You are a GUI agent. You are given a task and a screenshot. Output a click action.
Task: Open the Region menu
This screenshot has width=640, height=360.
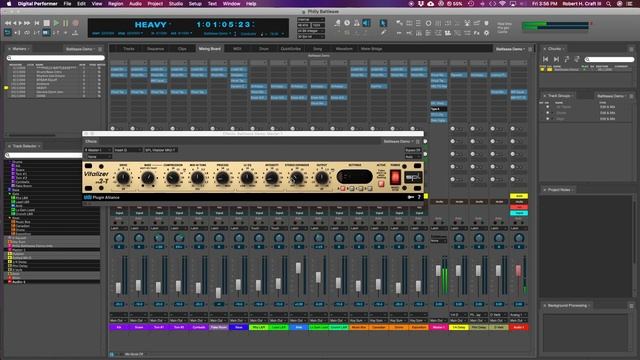pos(116,4)
